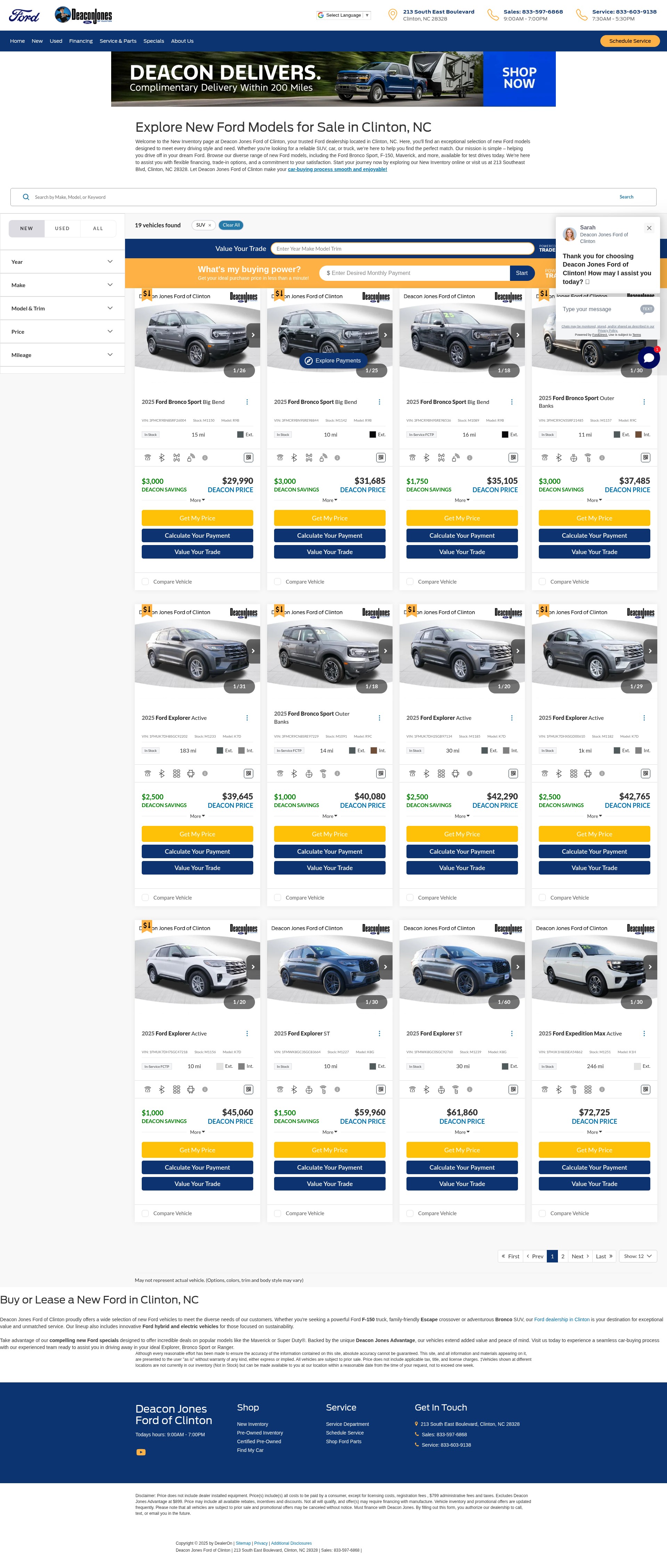
Task: Click the magnifier icon in the search bar
Action: click(26, 197)
